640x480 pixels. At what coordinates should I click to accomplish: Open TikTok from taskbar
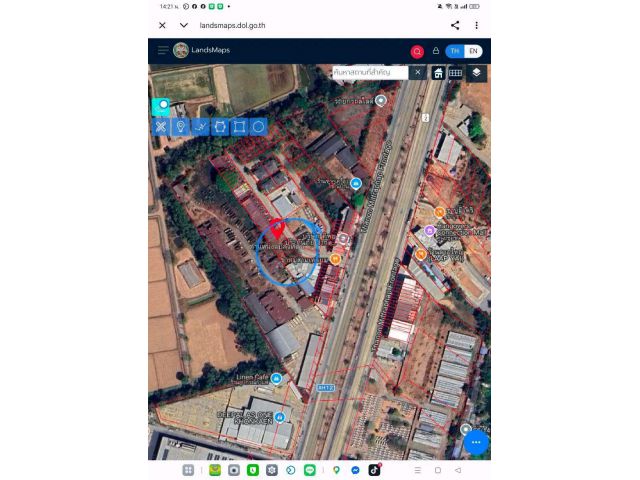(375, 470)
